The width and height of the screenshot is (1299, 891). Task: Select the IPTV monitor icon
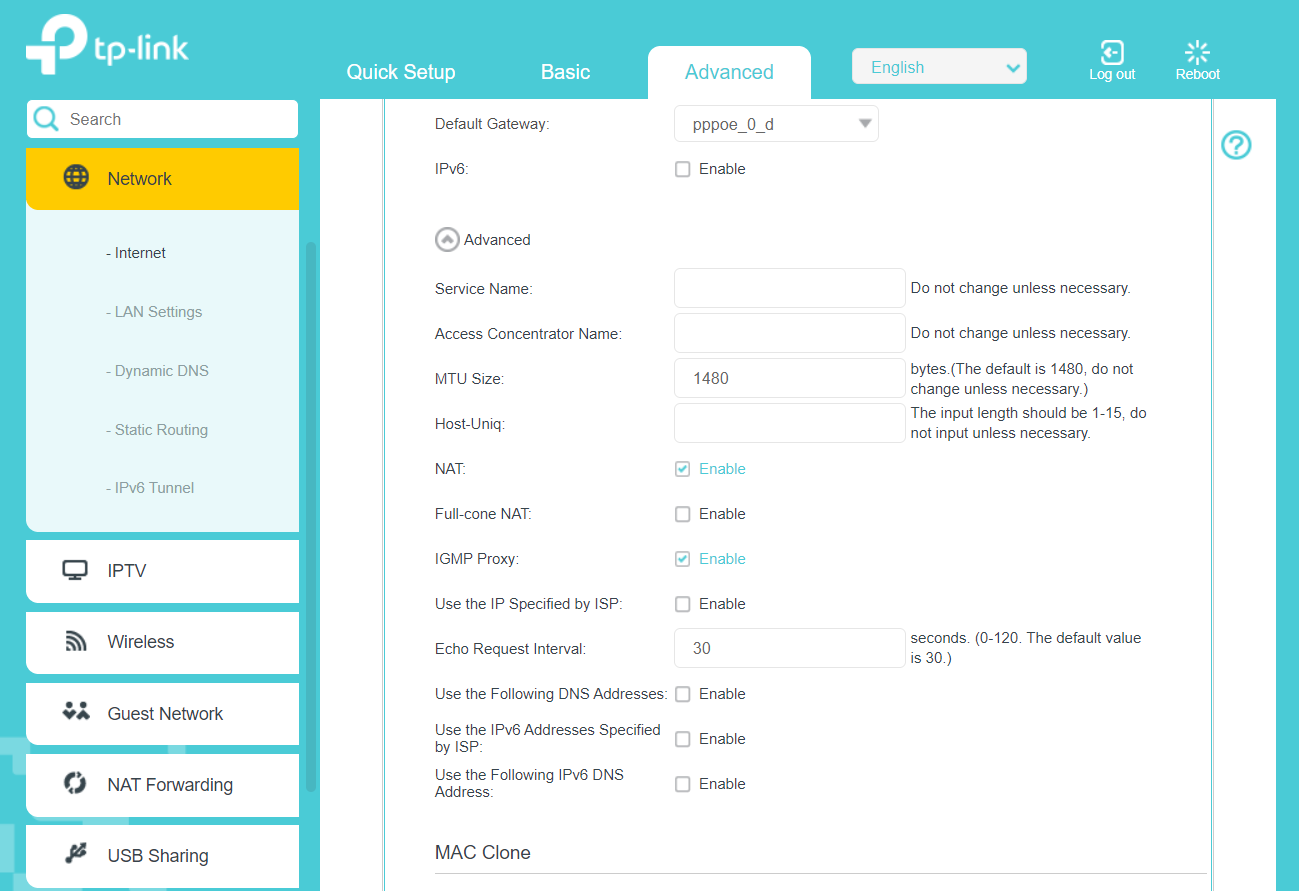pos(74,570)
